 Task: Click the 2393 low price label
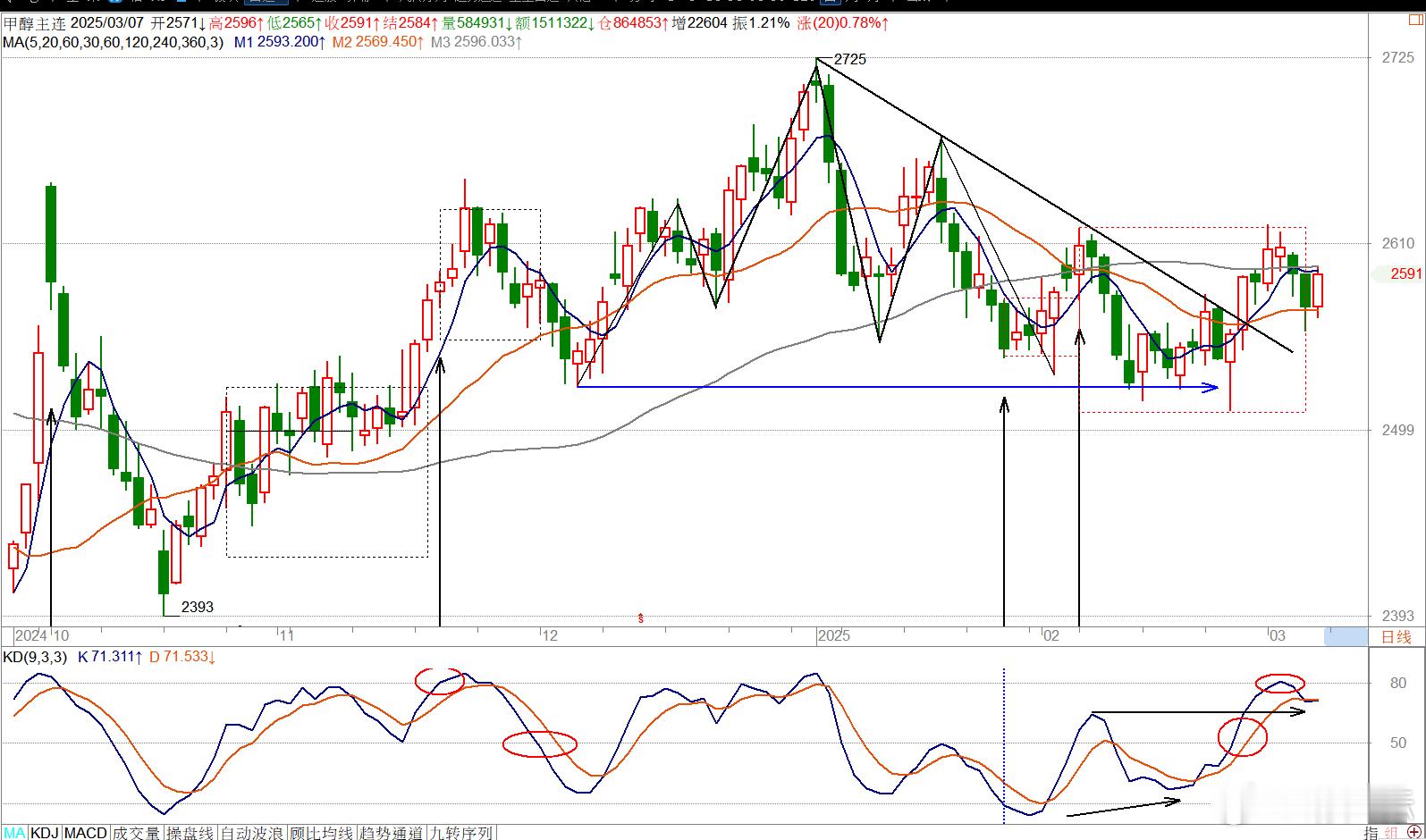point(198,607)
